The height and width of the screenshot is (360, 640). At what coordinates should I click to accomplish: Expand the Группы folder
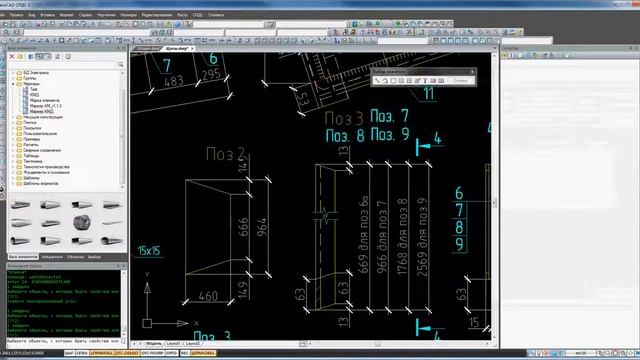coord(13,78)
